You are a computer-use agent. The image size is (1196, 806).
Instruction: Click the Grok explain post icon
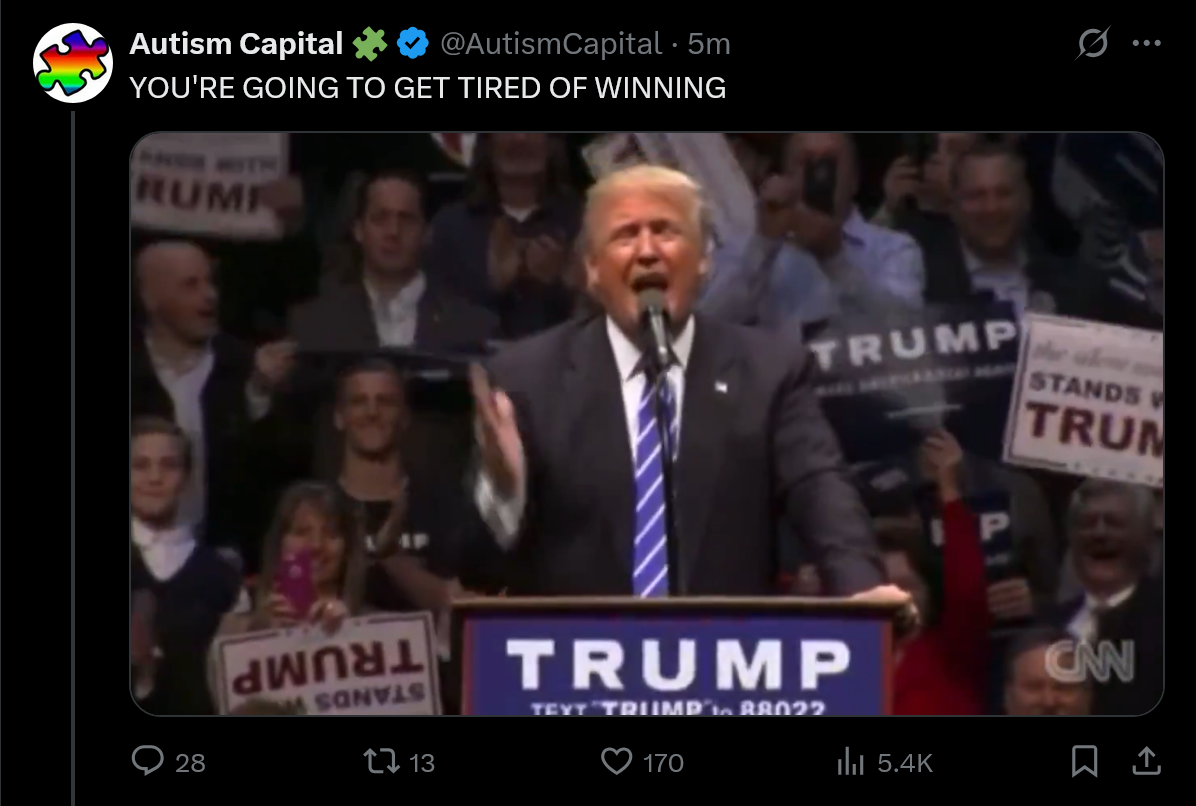pos(1092,43)
